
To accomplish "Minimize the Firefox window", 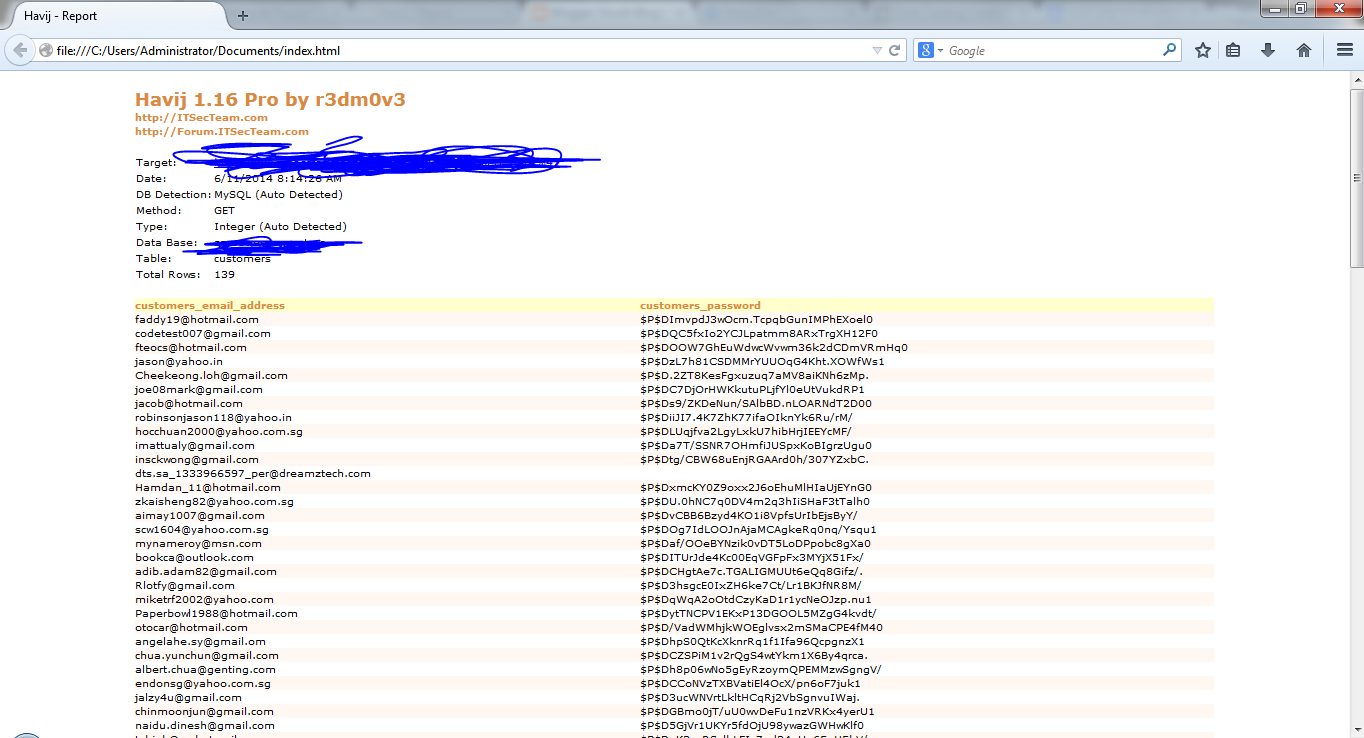I will [1276, 8].
